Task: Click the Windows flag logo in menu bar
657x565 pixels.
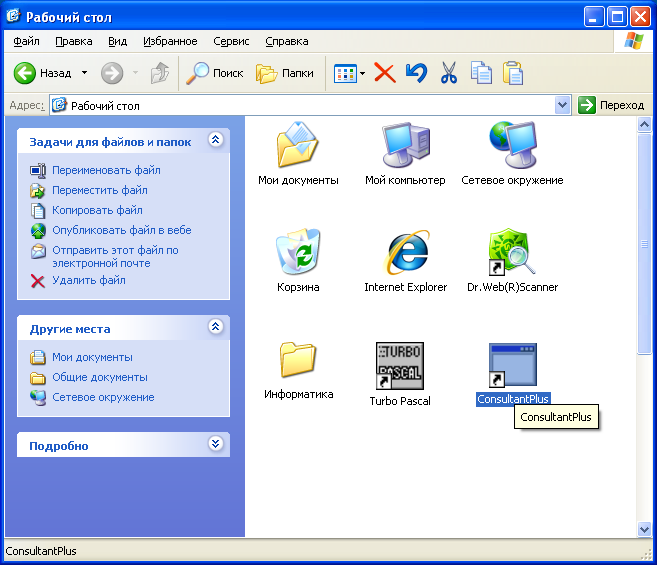Action: tap(634, 41)
